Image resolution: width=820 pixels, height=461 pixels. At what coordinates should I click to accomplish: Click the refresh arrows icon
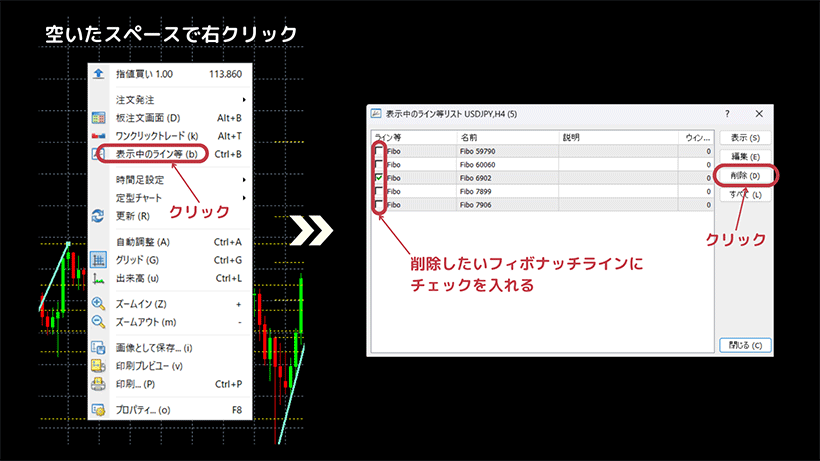(x=98, y=216)
